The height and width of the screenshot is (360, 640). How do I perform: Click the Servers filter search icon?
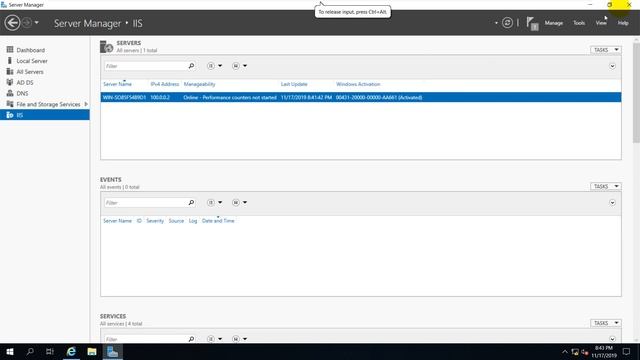pyautogui.click(x=191, y=66)
